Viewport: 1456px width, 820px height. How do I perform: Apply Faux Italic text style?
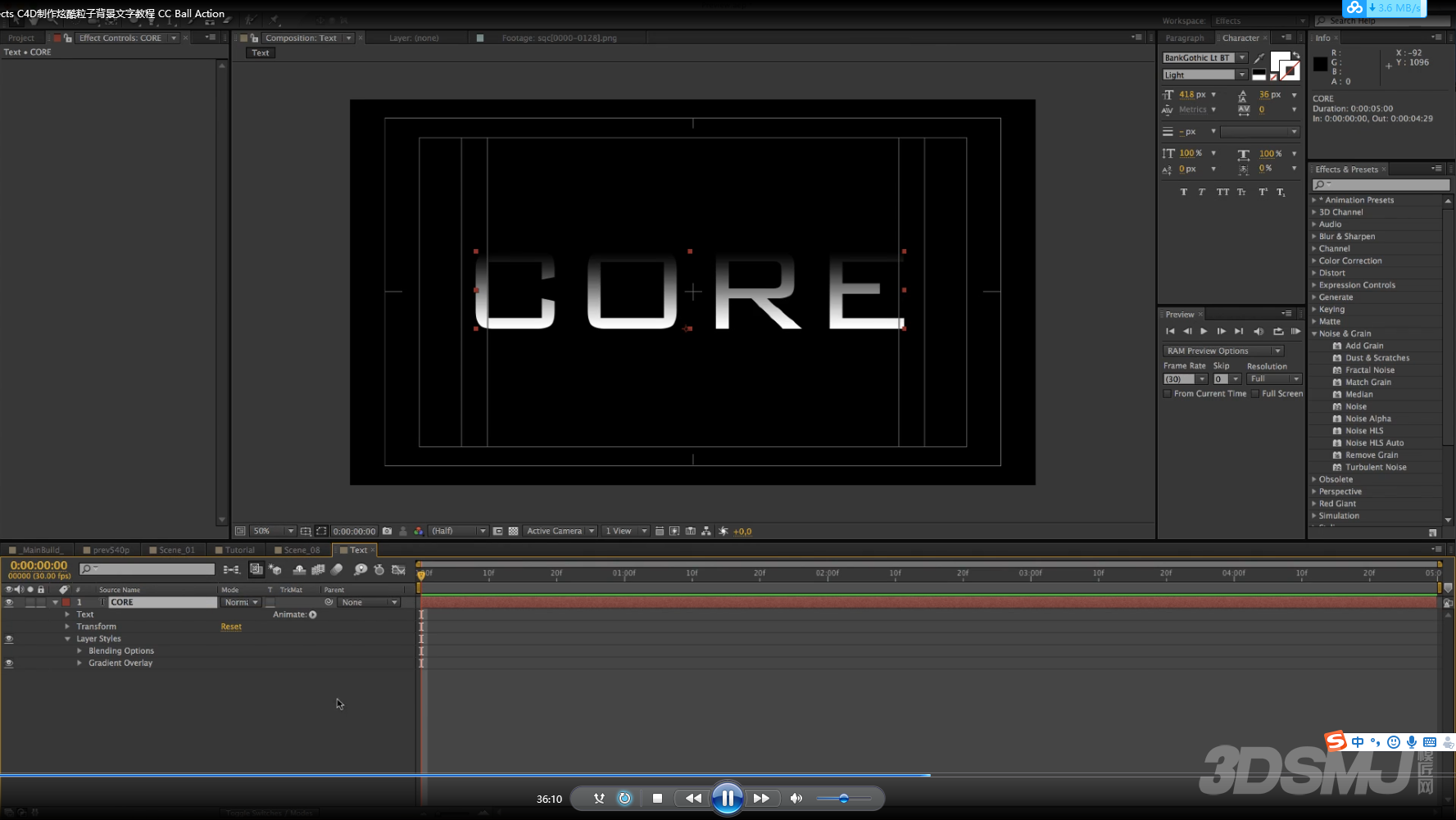point(1202,192)
